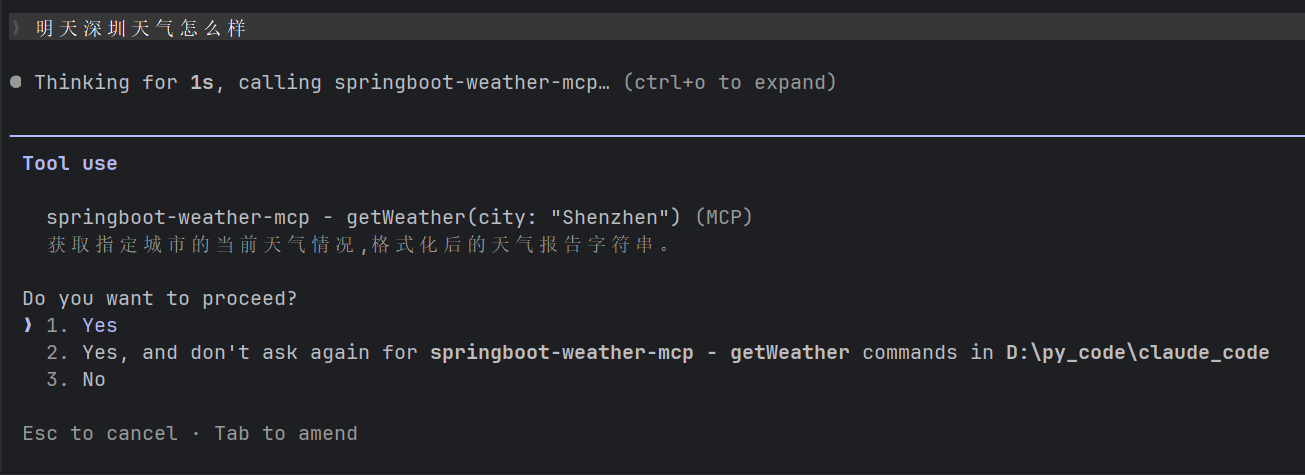Click the bold springboot-weather-mcp - getWeather text in option 2
Viewport: 1305px width, 475px height.
640,353
